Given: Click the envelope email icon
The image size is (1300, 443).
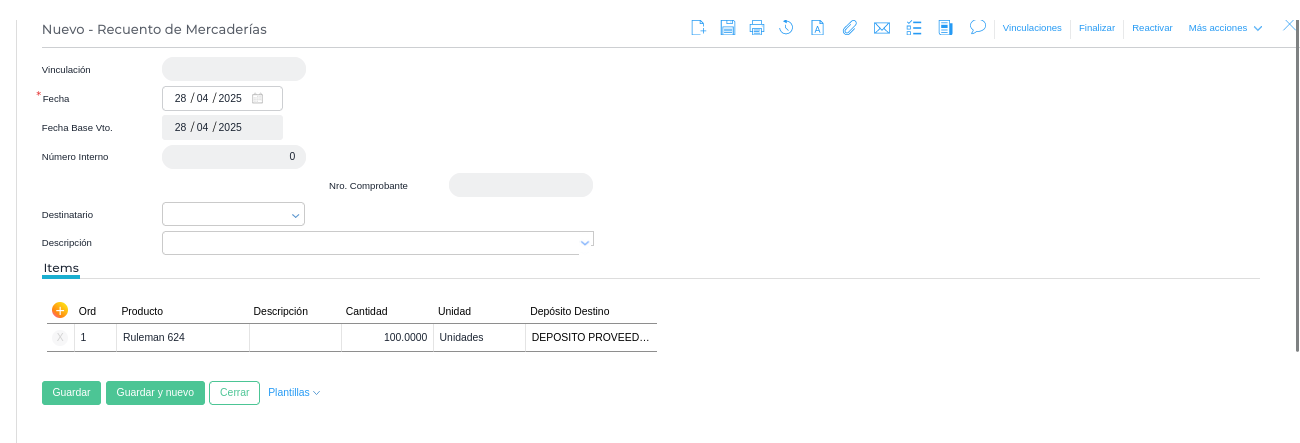Looking at the screenshot, I should (882, 28).
